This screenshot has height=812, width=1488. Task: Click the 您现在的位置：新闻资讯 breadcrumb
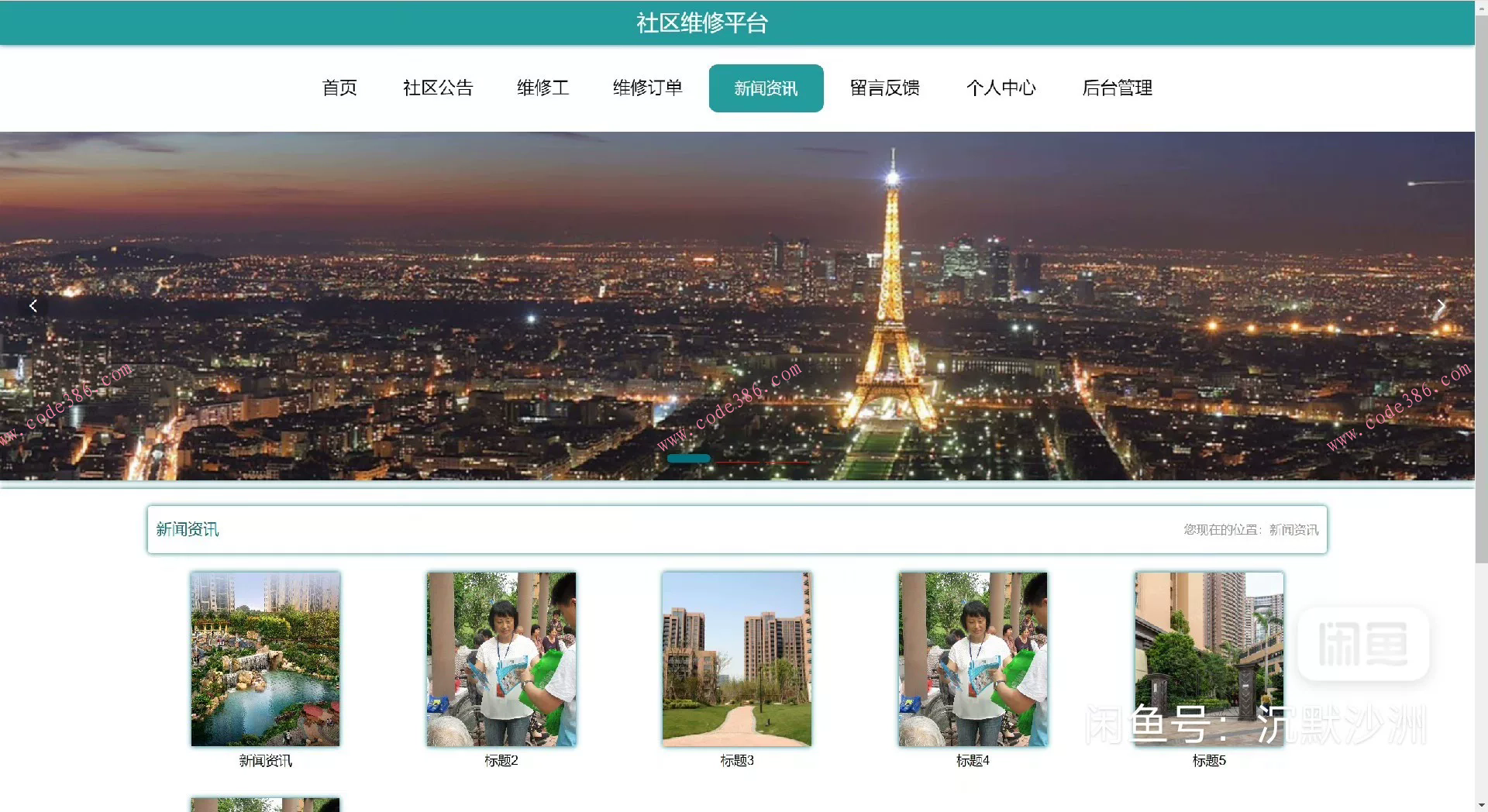point(1251,530)
